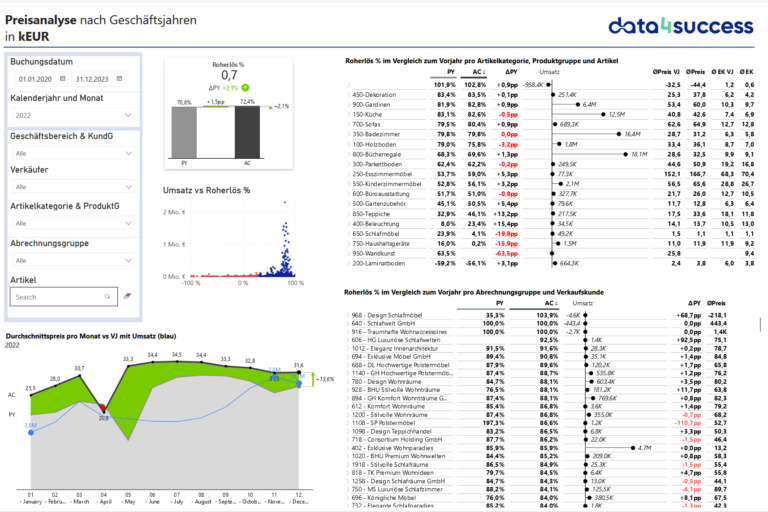Open calendar picker for end date 31.12.2023

coord(120,78)
